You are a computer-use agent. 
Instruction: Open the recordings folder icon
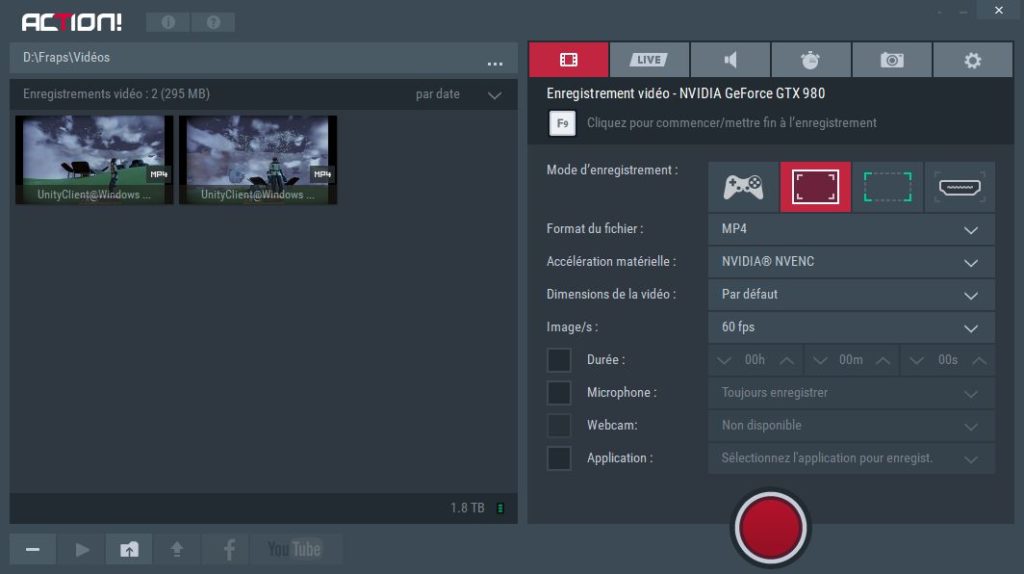pos(129,549)
